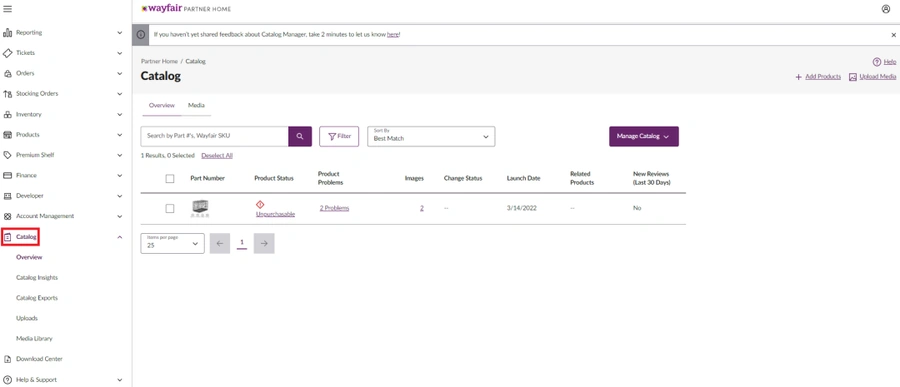Click the Reporting bar chart icon

click(x=7, y=33)
